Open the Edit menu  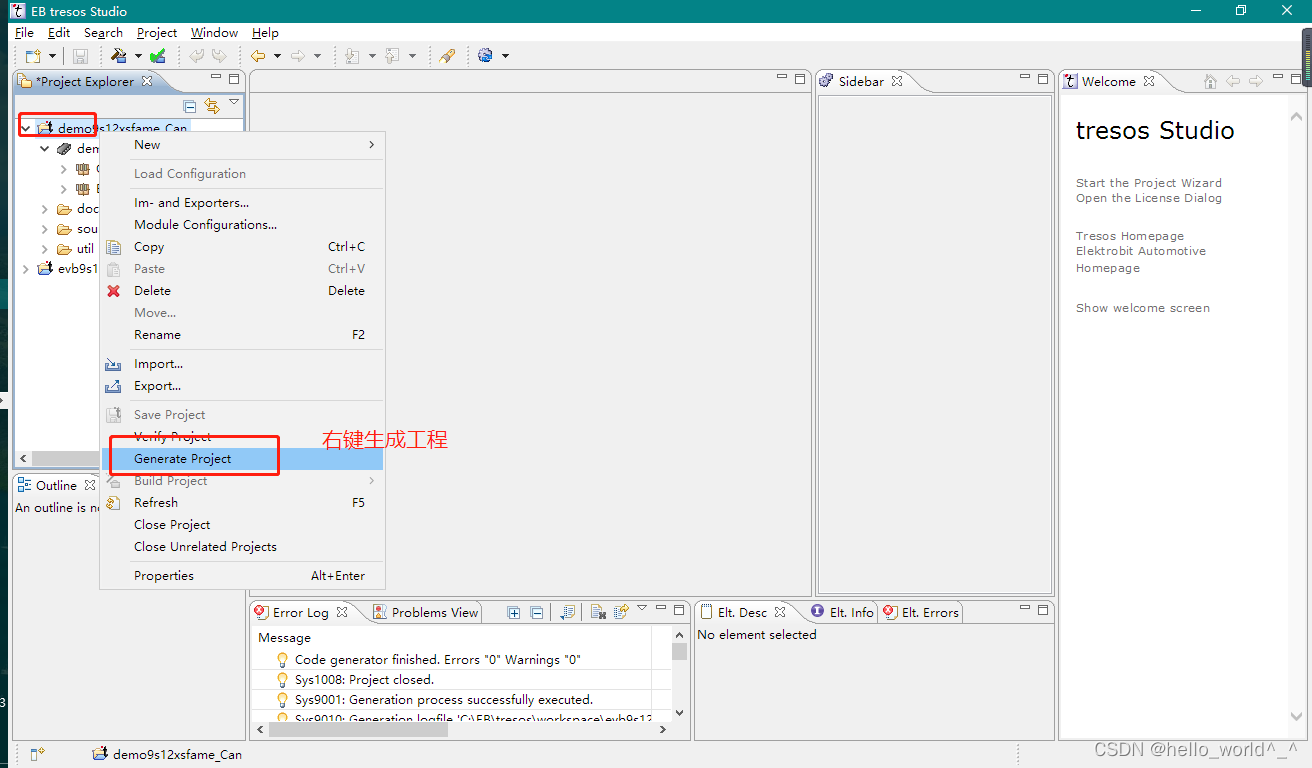59,33
